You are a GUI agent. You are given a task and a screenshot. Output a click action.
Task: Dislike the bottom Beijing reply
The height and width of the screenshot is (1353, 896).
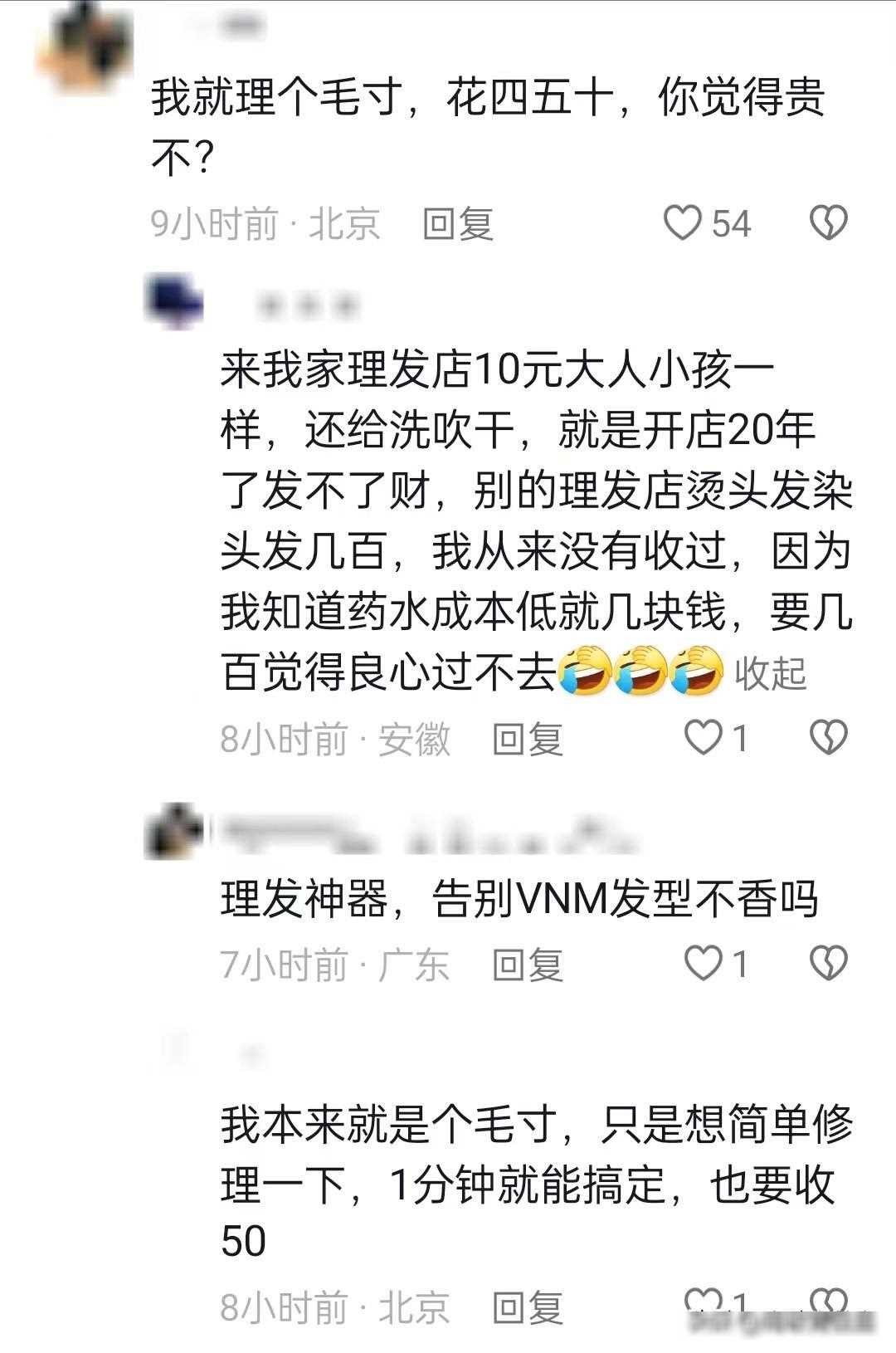click(828, 1305)
